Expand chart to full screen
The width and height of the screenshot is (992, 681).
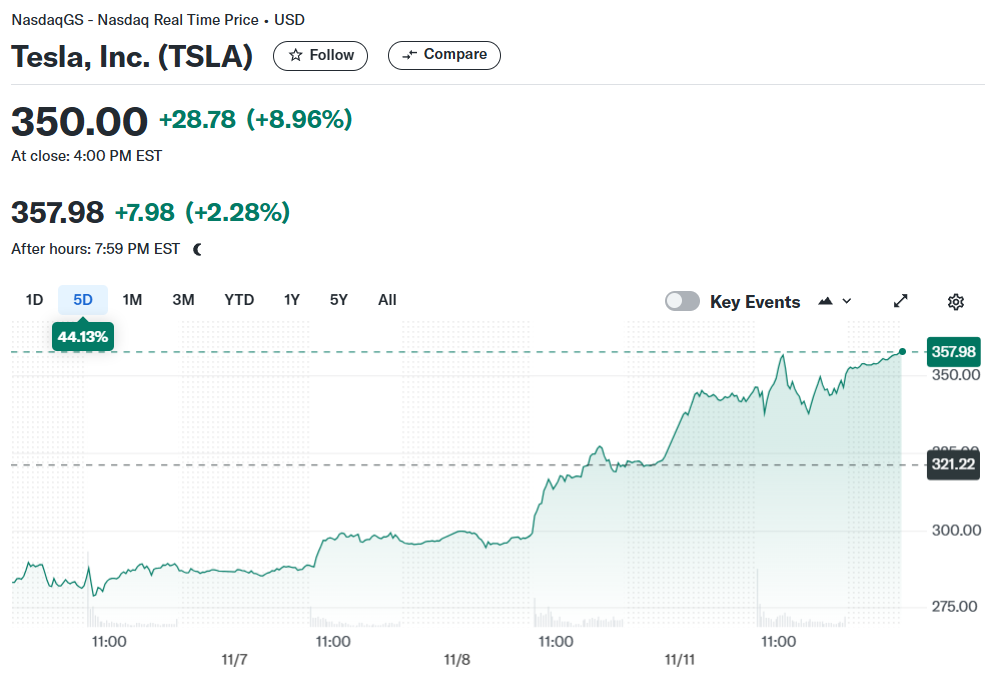[x=900, y=301]
